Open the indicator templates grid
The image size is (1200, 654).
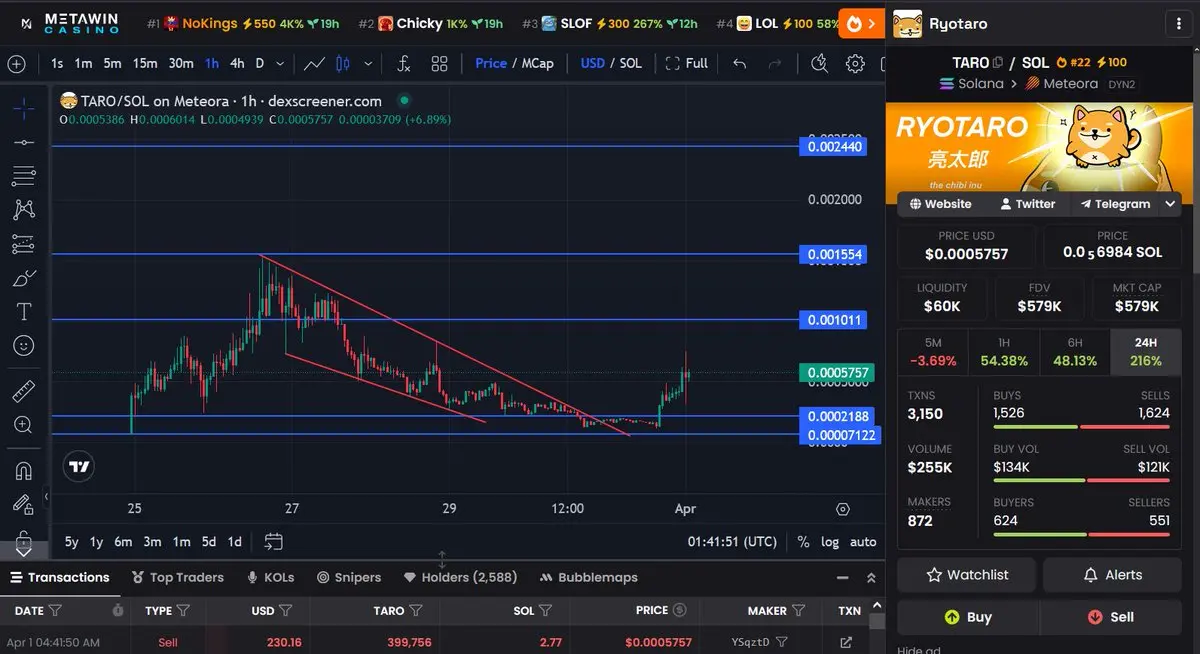(x=439, y=63)
